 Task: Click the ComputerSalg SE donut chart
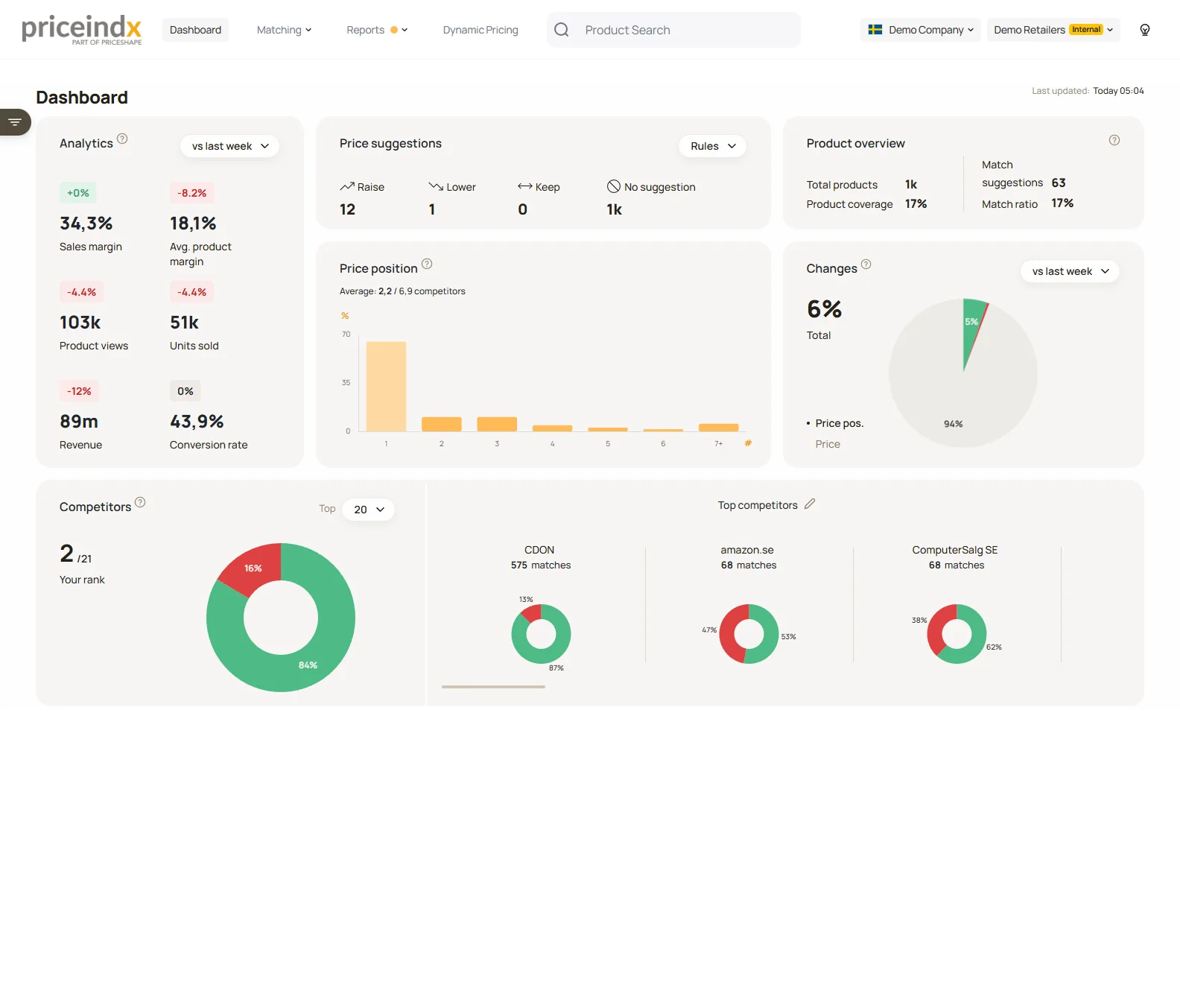coord(957,634)
